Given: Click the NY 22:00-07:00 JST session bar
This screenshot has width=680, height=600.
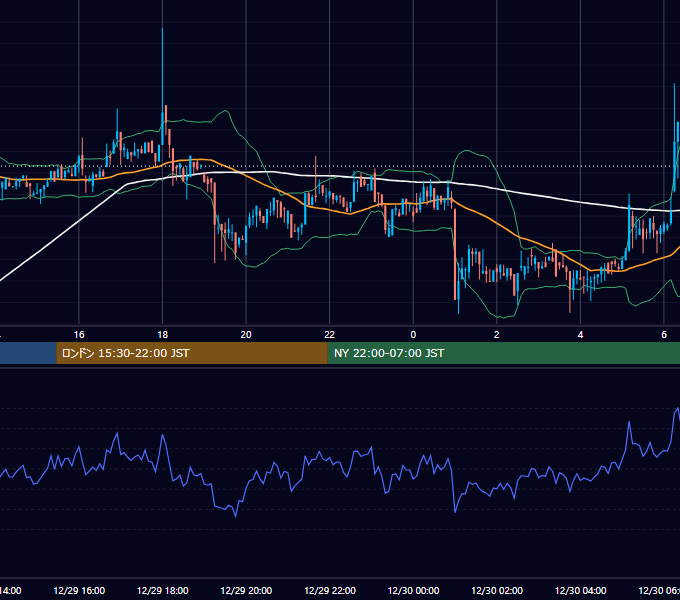Looking at the screenshot, I should pos(503,353).
